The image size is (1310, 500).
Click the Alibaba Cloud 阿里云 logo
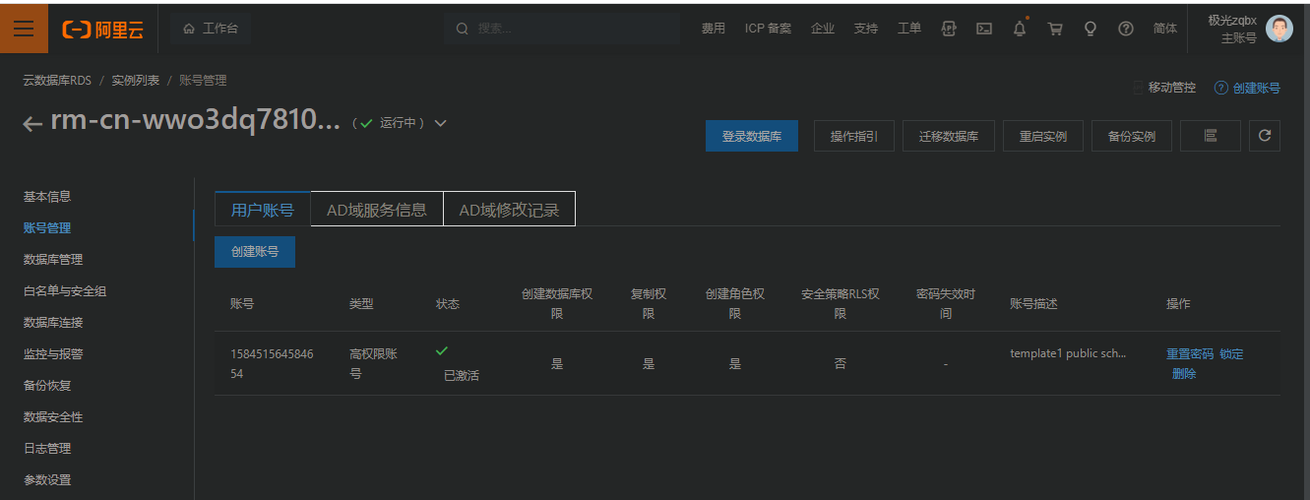click(103, 29)
